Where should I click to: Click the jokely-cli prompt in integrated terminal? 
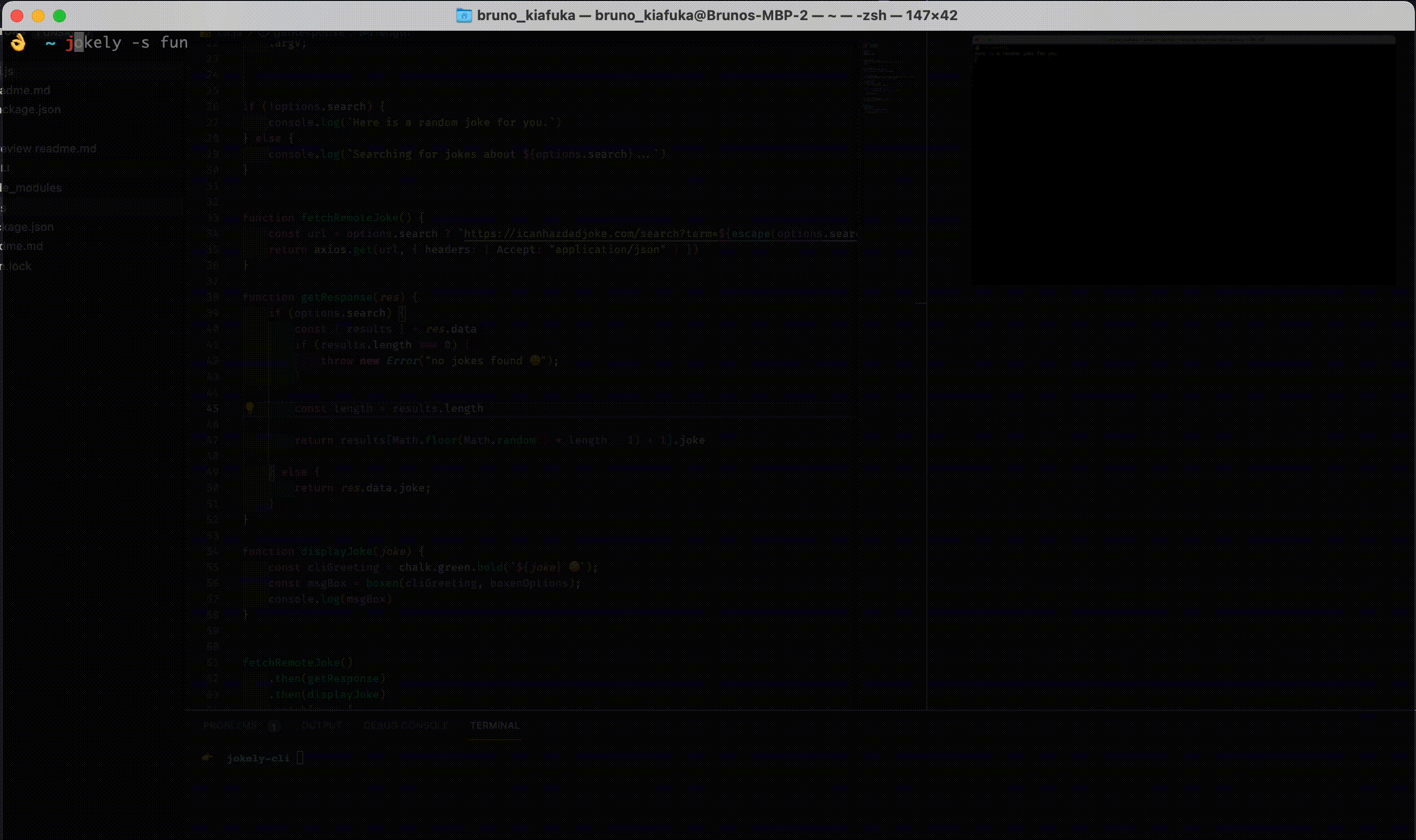[258, 758]
